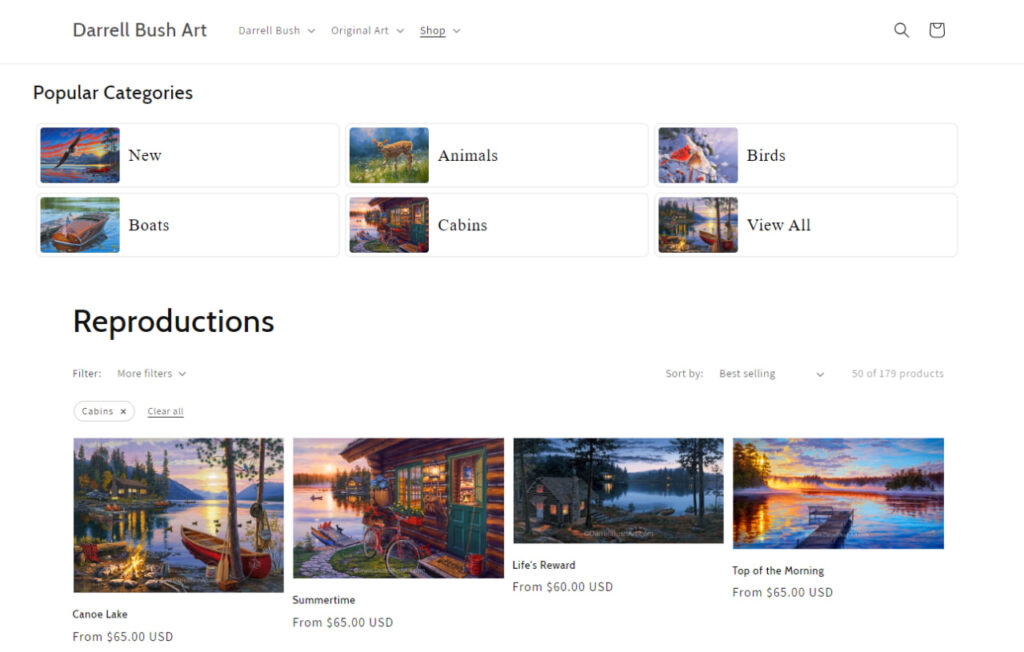
Task: Select the New category card
Action: click(x=188, y=155)
